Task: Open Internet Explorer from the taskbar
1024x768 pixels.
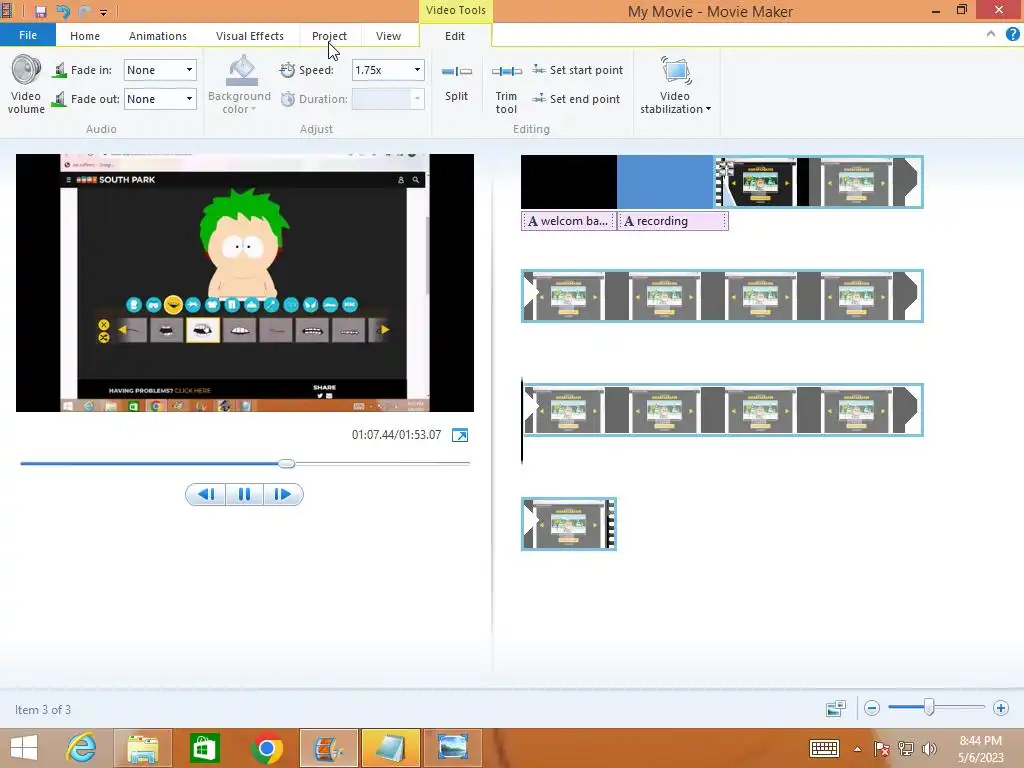Action: [81, 748]
